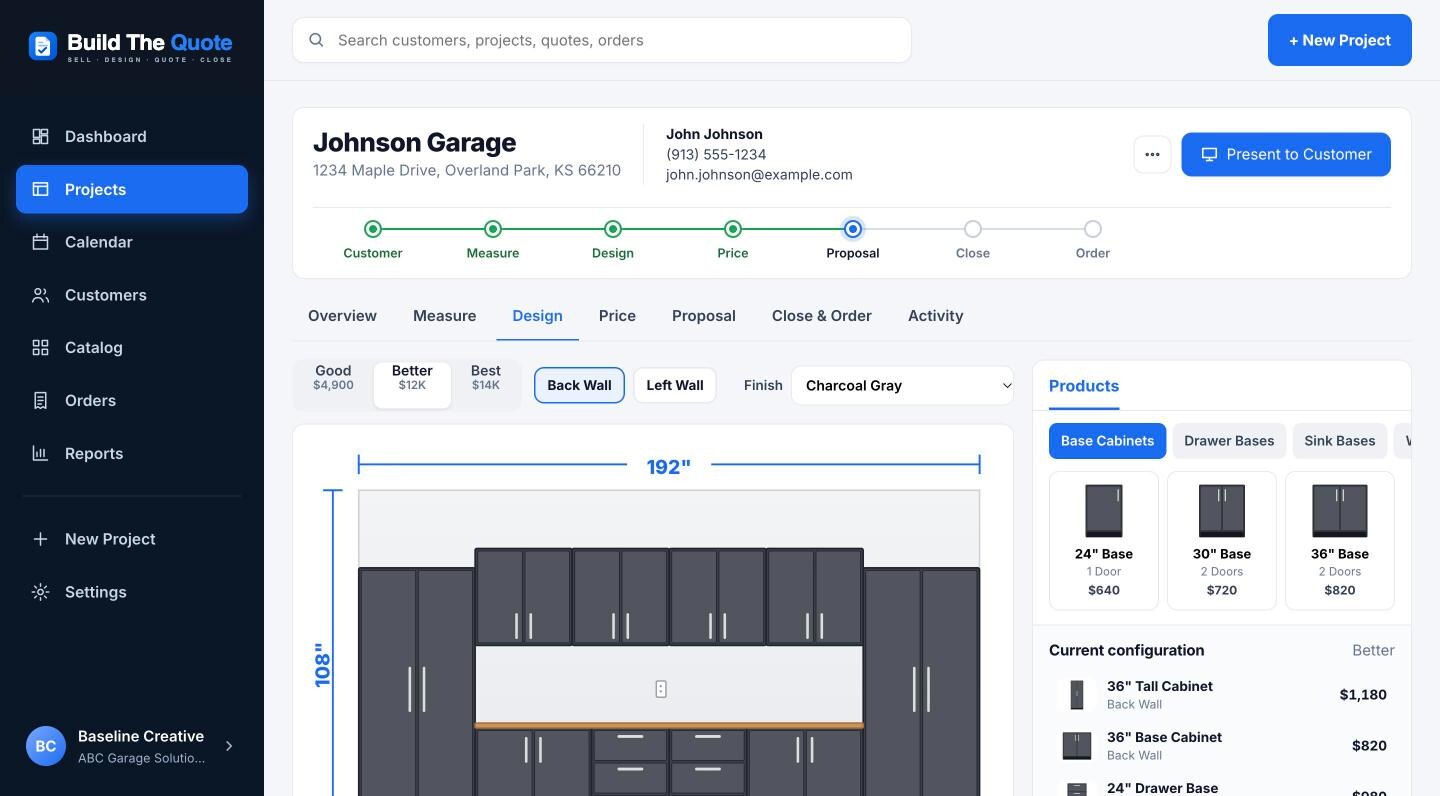
Task: Jump to the Customer progress step
Action: coord(373,240)
